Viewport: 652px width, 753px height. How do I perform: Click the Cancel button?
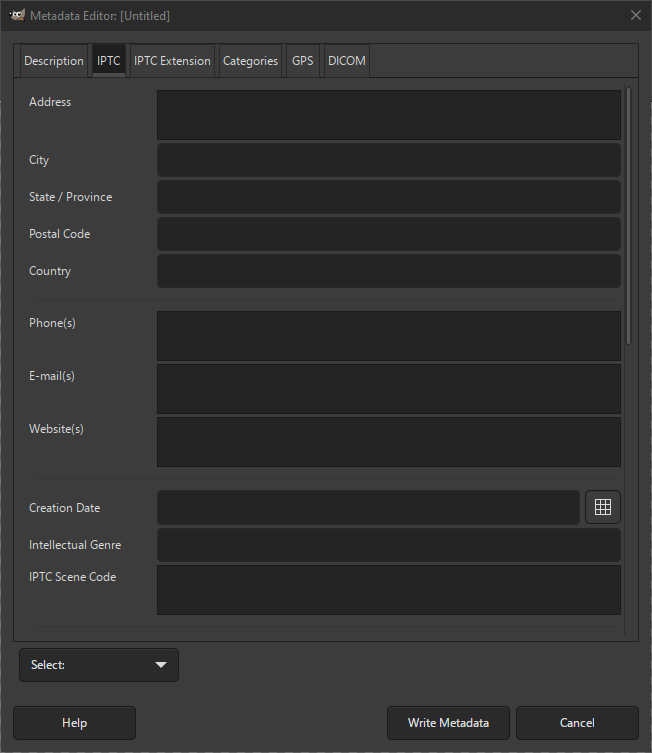tap(577, 723)
